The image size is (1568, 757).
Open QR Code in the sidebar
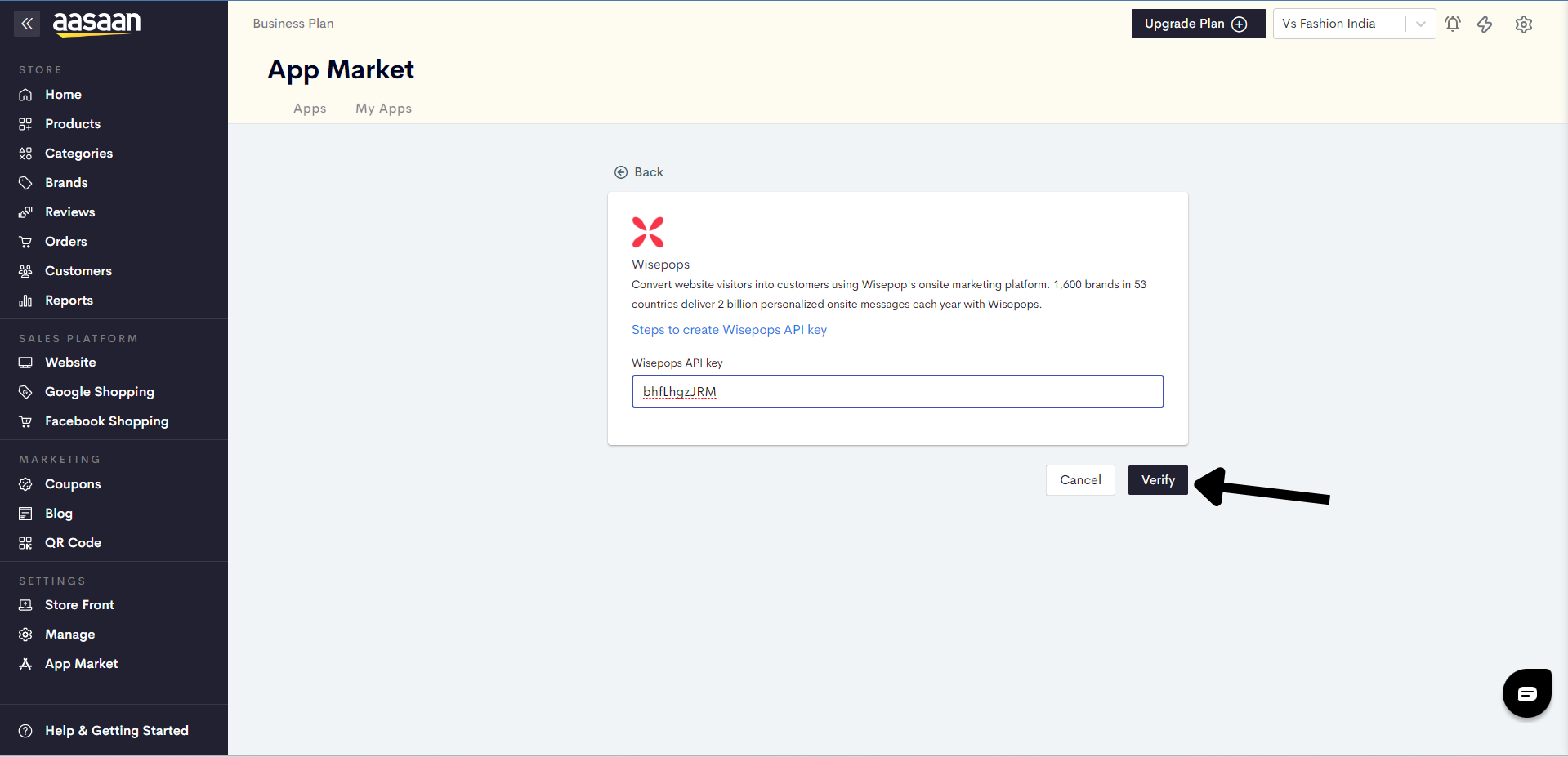[73, 543]
